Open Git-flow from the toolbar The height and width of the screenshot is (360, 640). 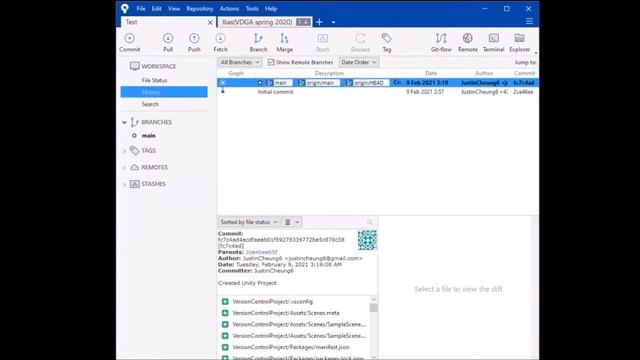[x=441, y=42]
